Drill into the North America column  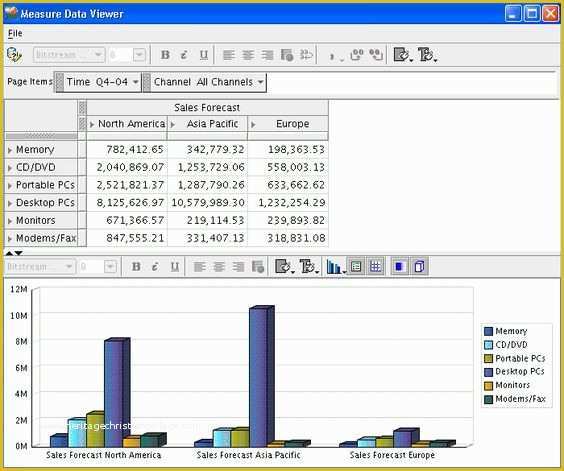[x=92, y=124]
